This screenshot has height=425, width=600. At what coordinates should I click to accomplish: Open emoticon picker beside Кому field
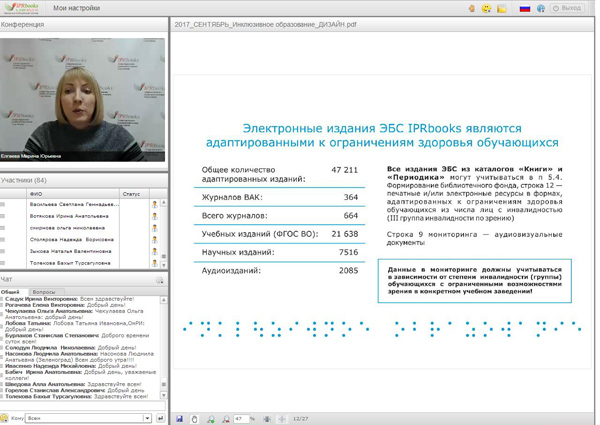pyautogui.click(x=4, y=418)
